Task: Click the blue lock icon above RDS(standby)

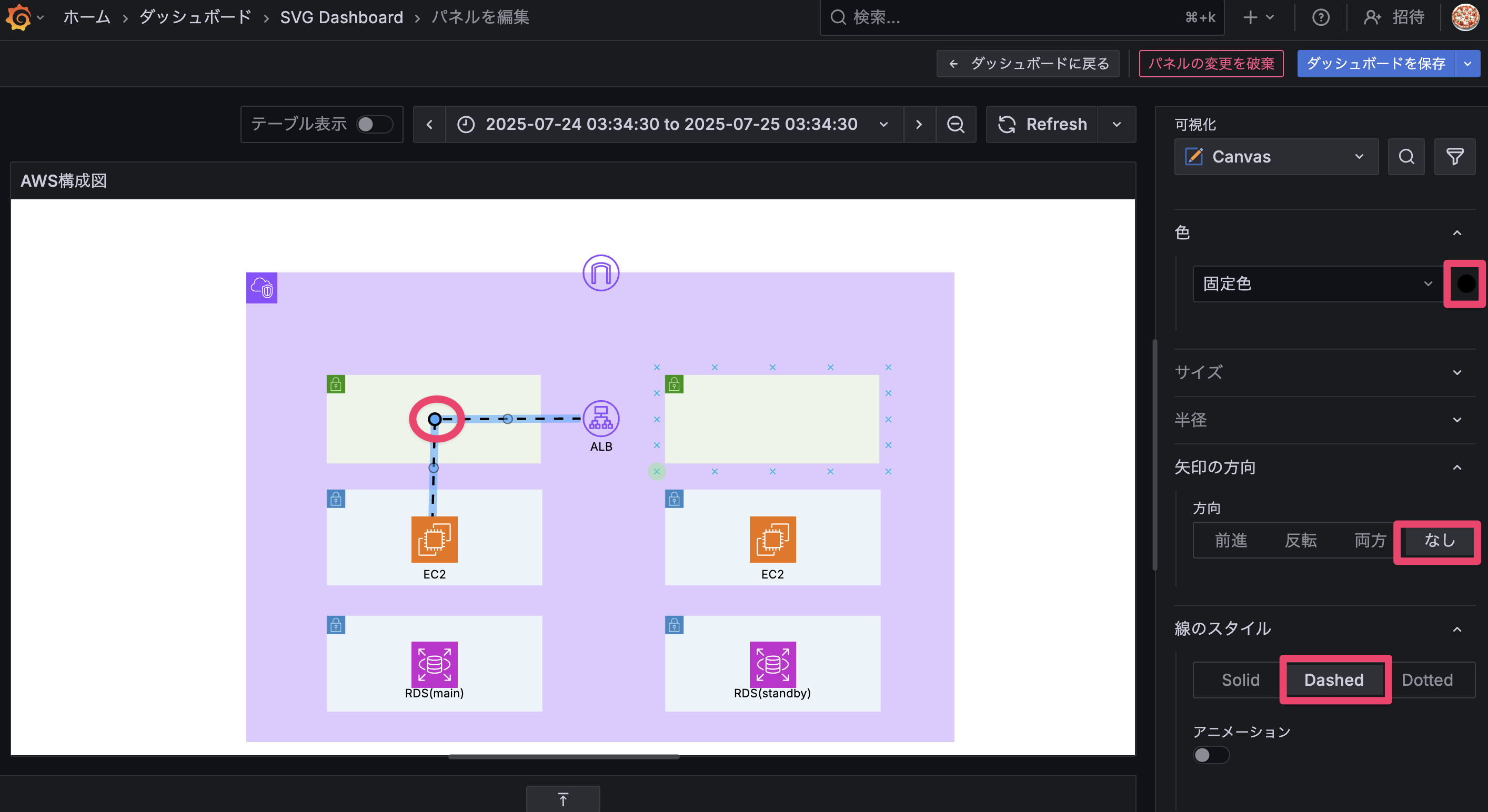Action: point(674,625)
